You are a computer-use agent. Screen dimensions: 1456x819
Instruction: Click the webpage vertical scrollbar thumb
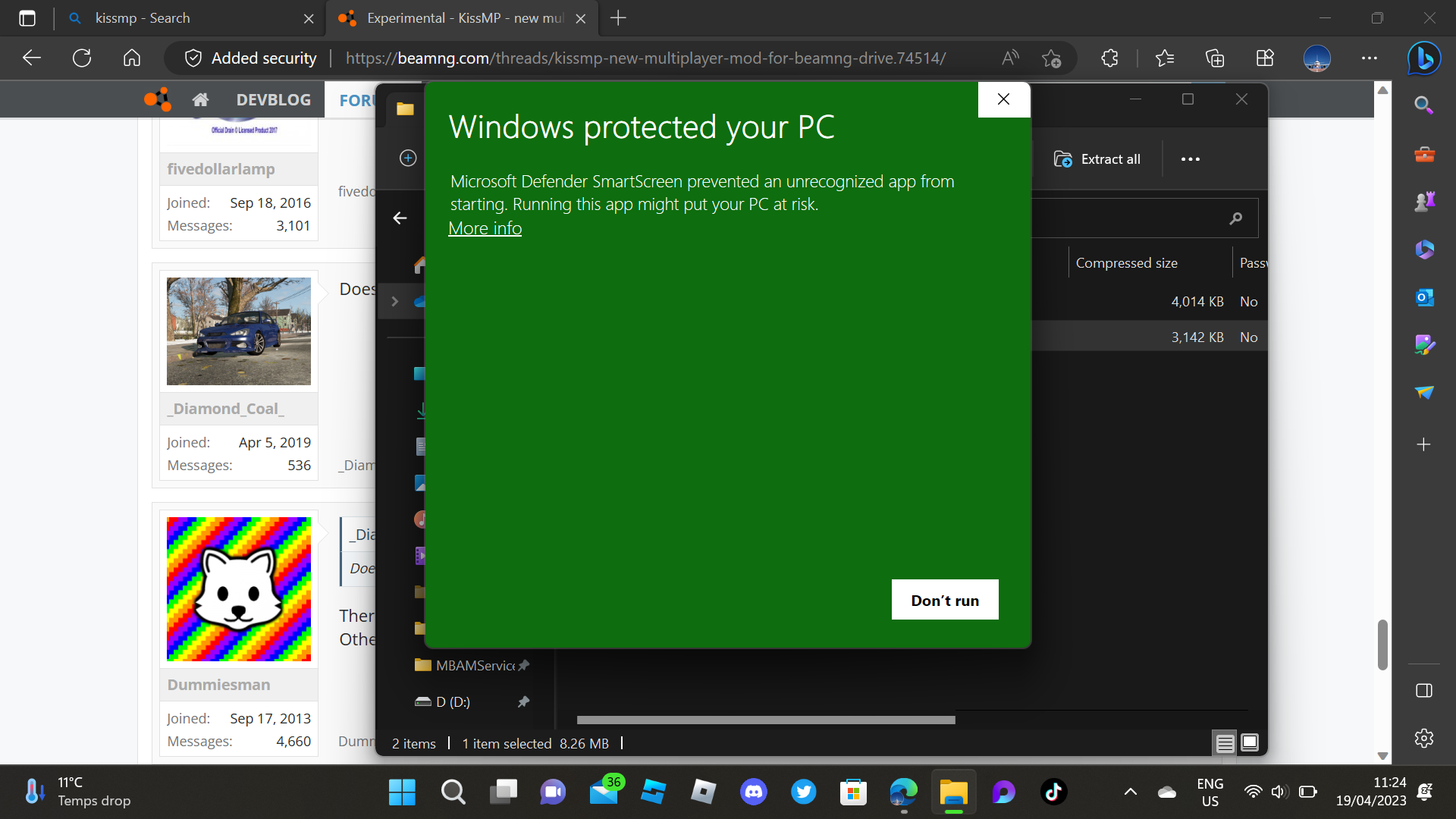[x=1382, y=645]
